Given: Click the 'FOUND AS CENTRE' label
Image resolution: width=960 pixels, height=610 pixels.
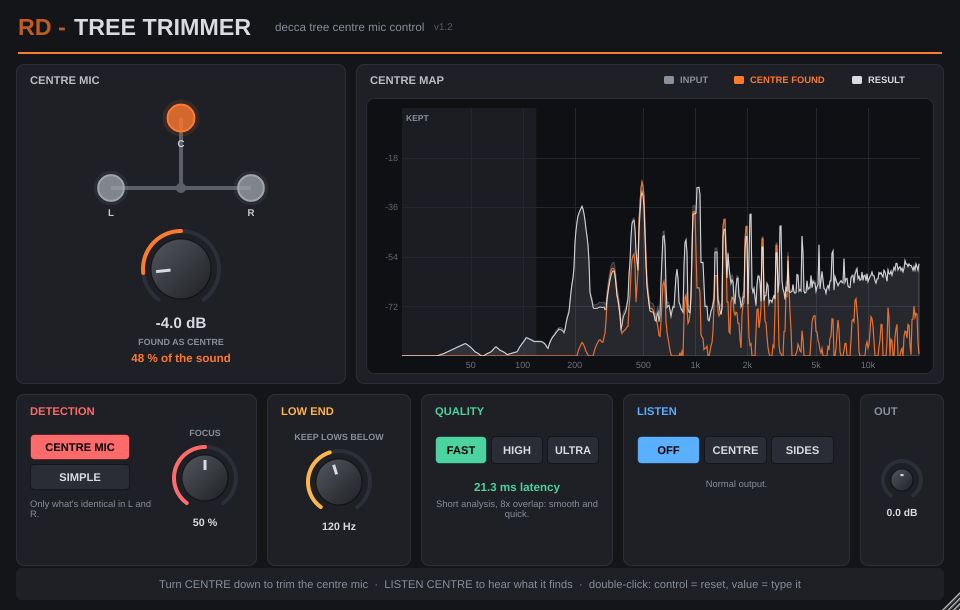Looking at the screenshot, I should 181,342.
